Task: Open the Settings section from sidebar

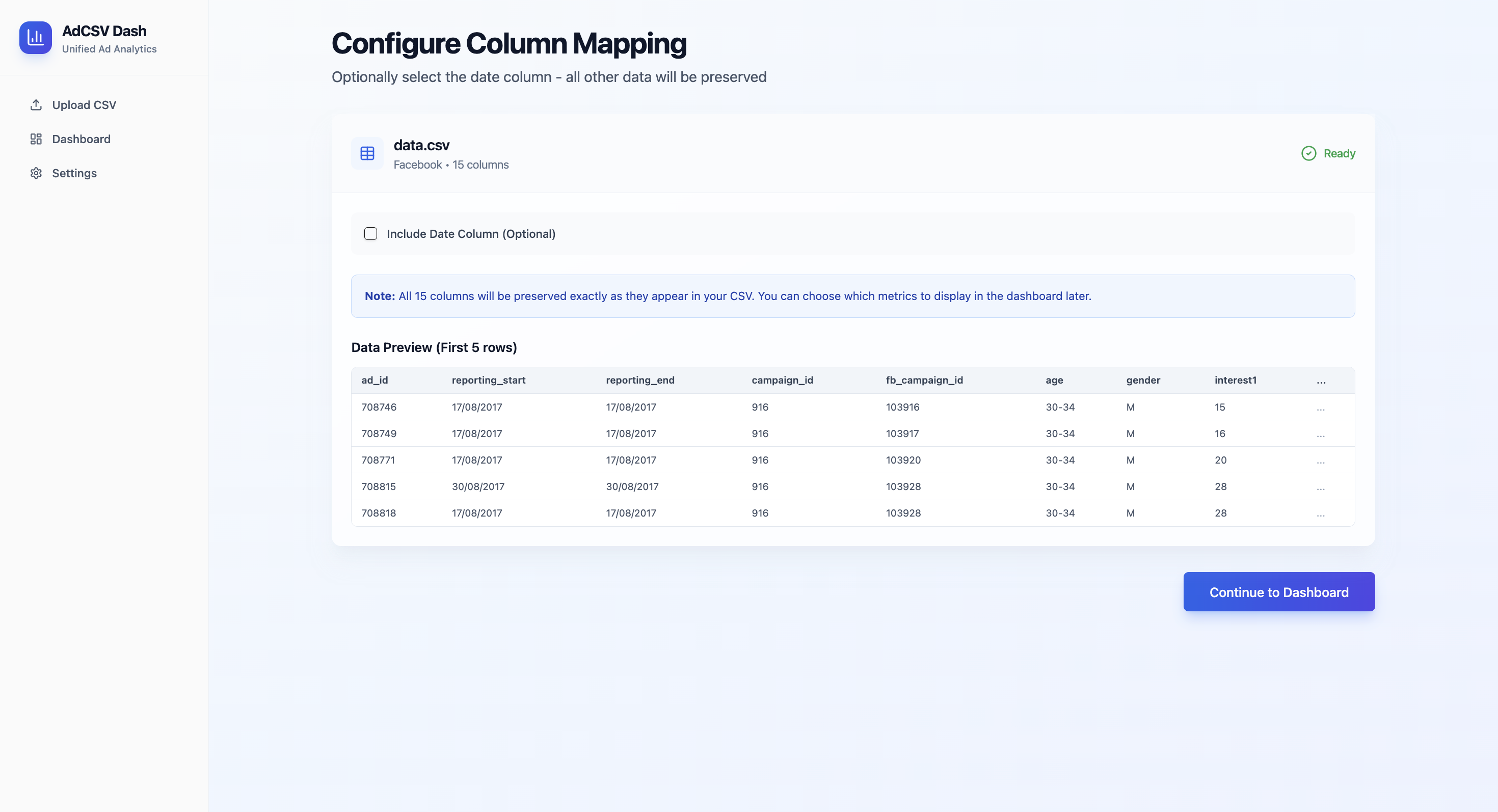Action: (x=74, y=173)
